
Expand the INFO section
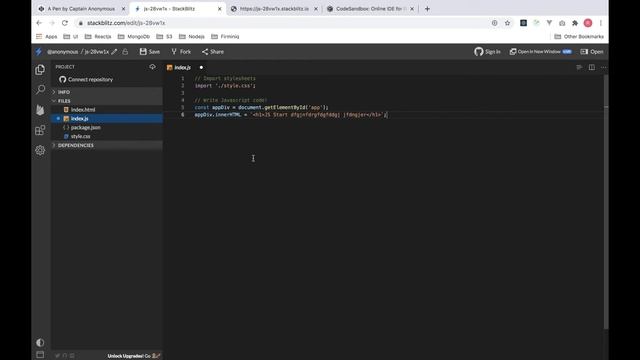(x=107, y=92)
